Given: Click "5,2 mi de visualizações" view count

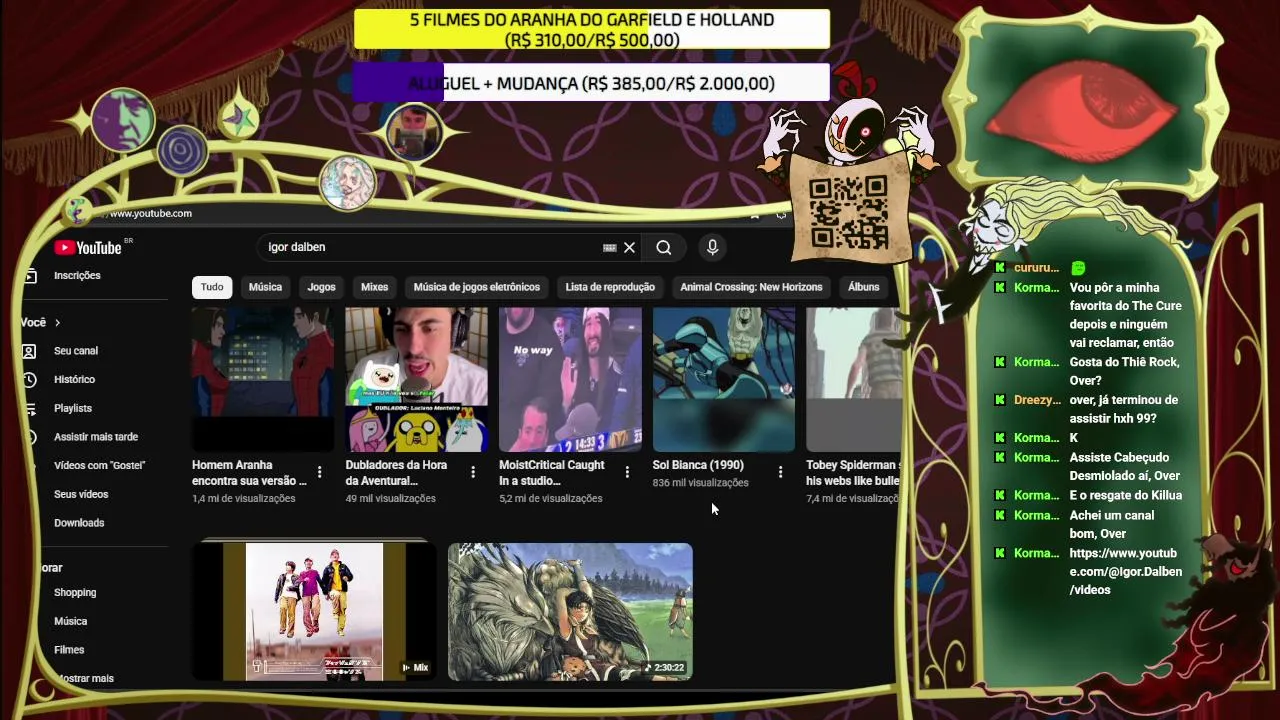Looking at the screenshot, I should pyautogui.click(x=551, y=498).
